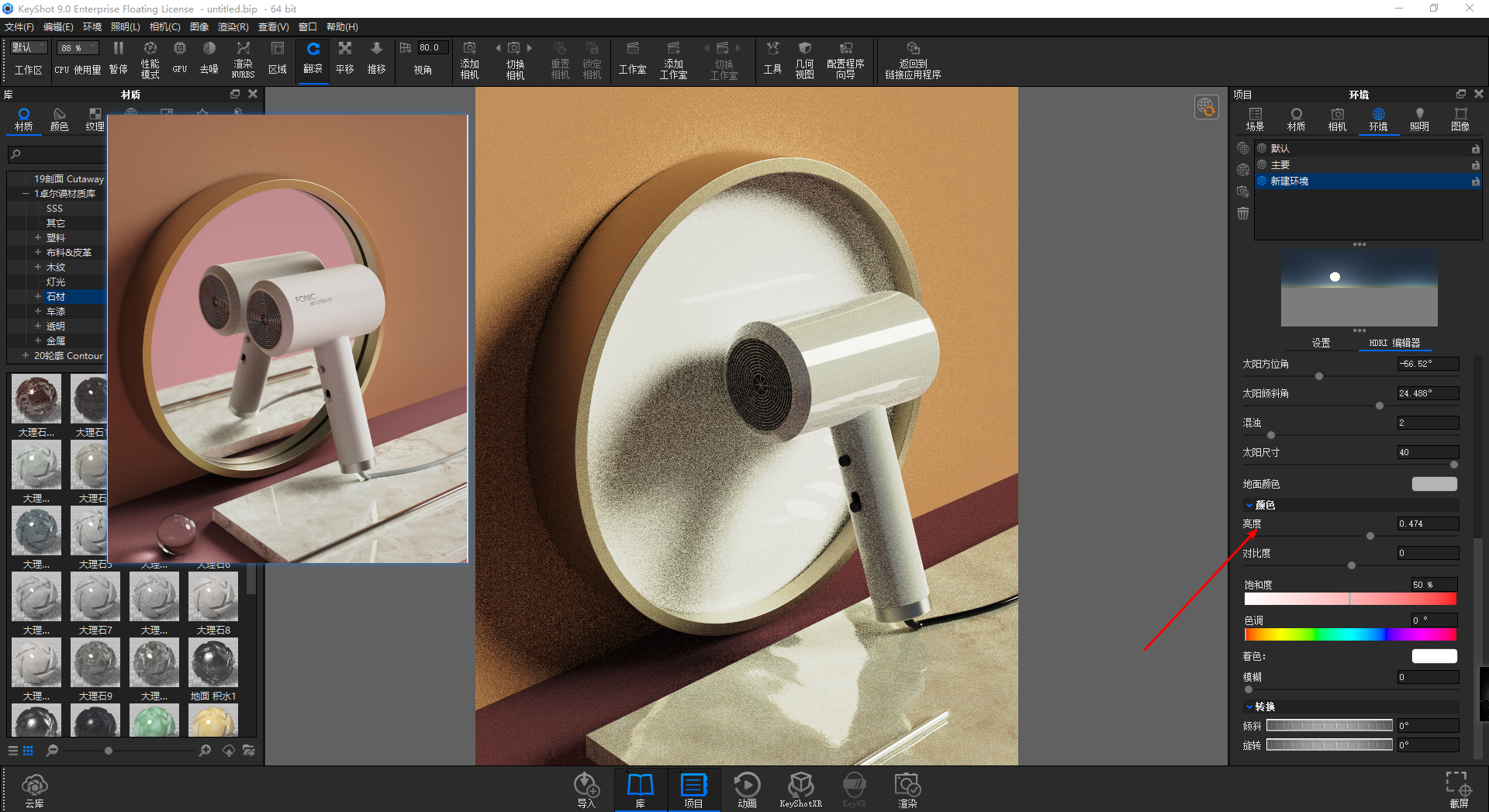
Task: Pause the real-time render (暂停)
Action: (118, 58)
